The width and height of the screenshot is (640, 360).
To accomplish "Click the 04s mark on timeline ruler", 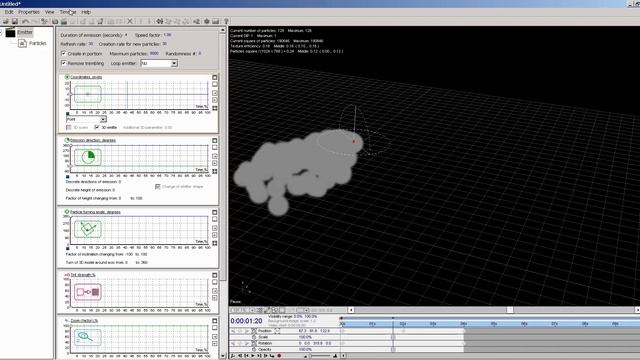I will 464,324.
